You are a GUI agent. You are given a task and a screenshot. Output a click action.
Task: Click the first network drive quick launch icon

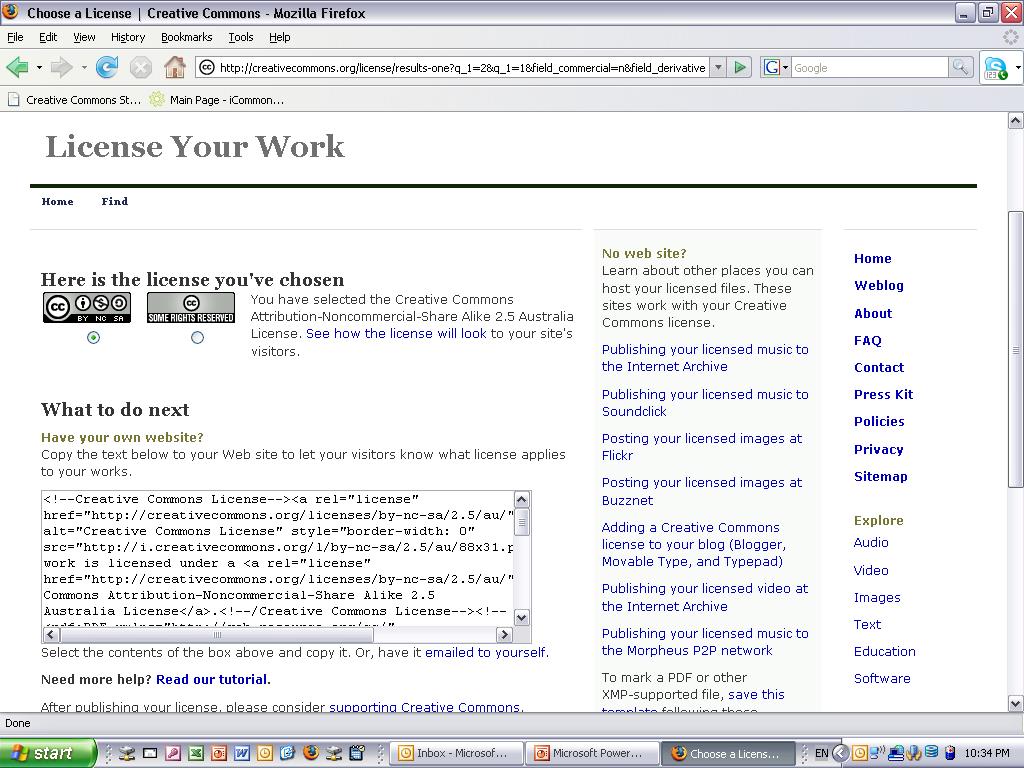point(127,753)
